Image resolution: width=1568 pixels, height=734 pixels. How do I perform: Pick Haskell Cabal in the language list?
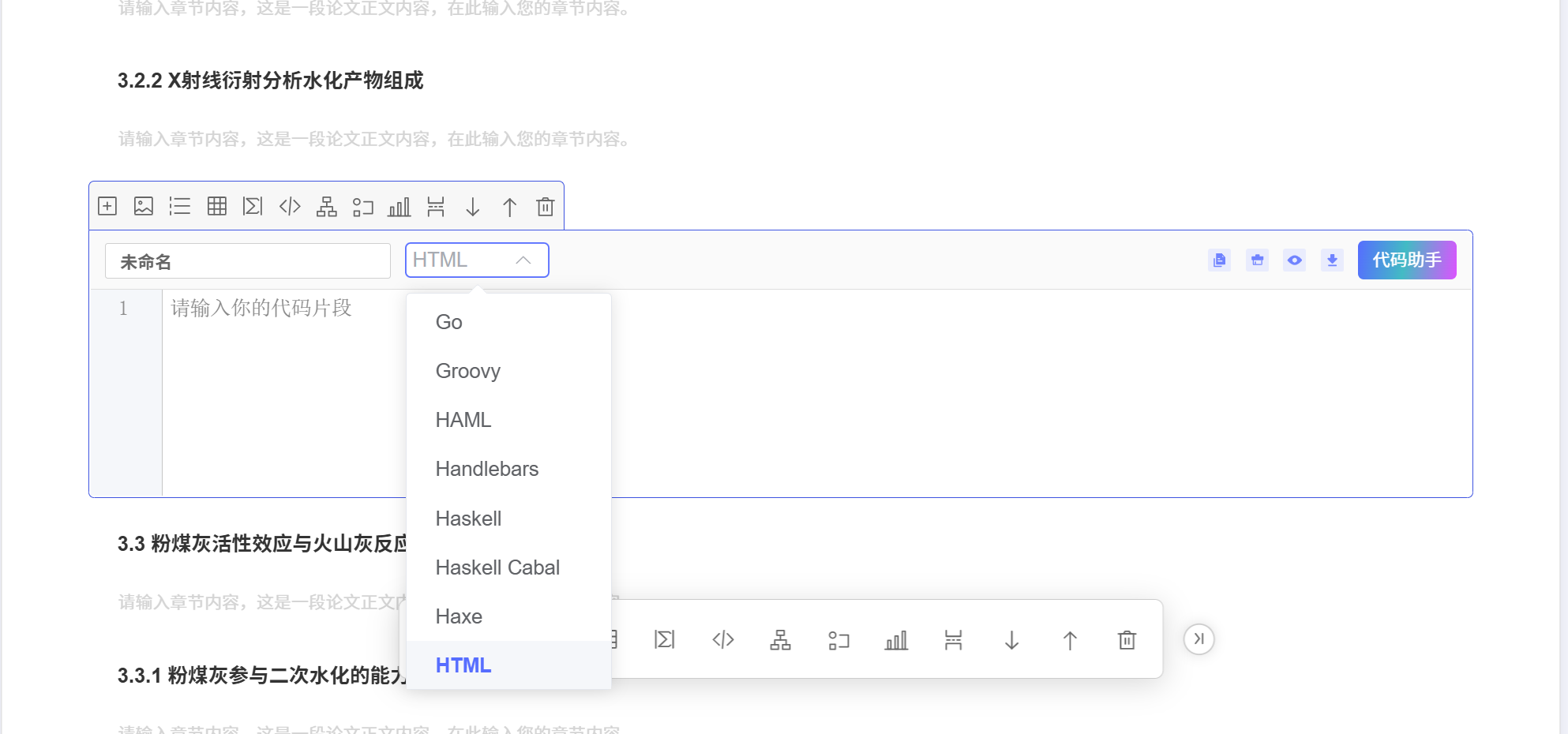497,567
